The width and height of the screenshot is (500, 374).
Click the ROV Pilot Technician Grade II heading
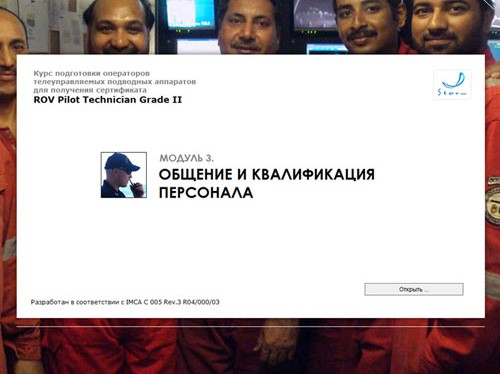click(x=108, y=100)
